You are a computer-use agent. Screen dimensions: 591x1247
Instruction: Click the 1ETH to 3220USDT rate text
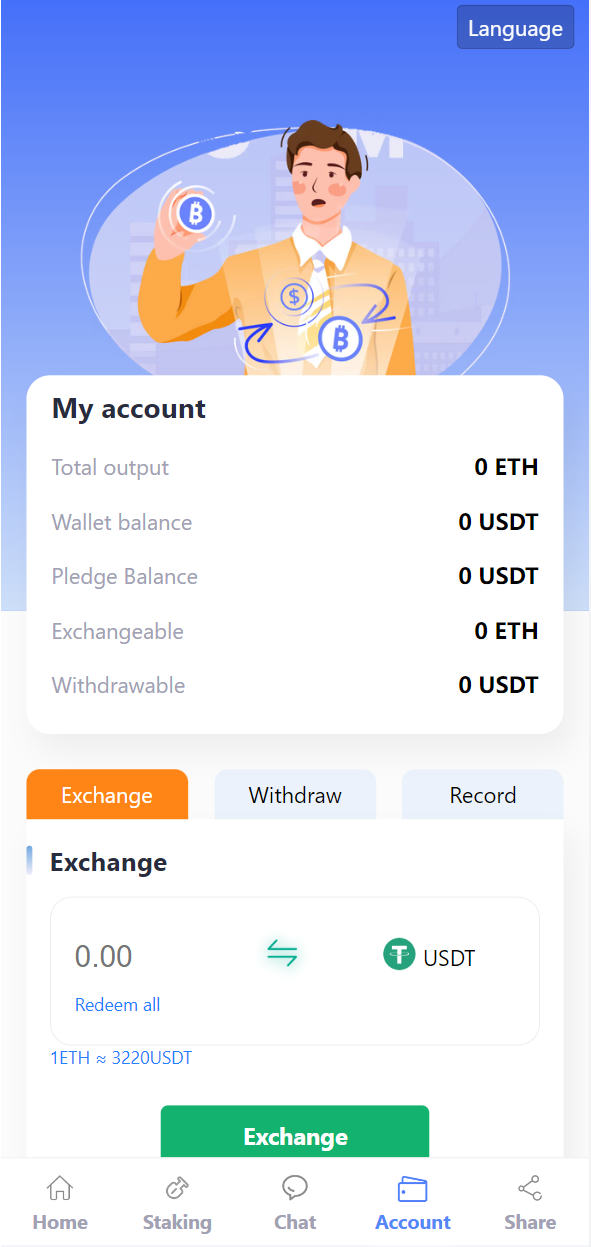click(x=120, y=1057)
